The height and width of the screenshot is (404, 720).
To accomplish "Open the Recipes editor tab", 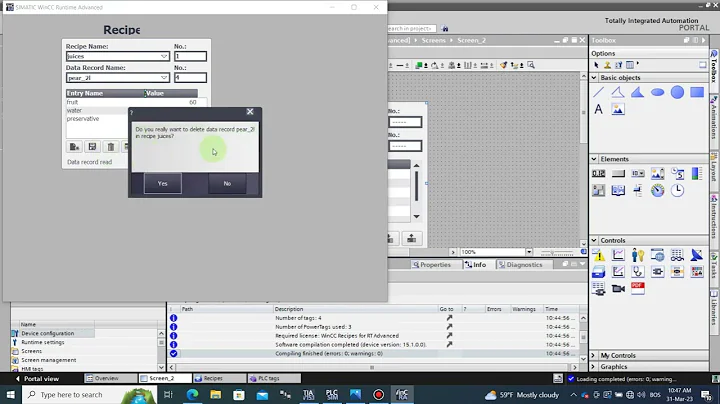I will click(219, 378).
